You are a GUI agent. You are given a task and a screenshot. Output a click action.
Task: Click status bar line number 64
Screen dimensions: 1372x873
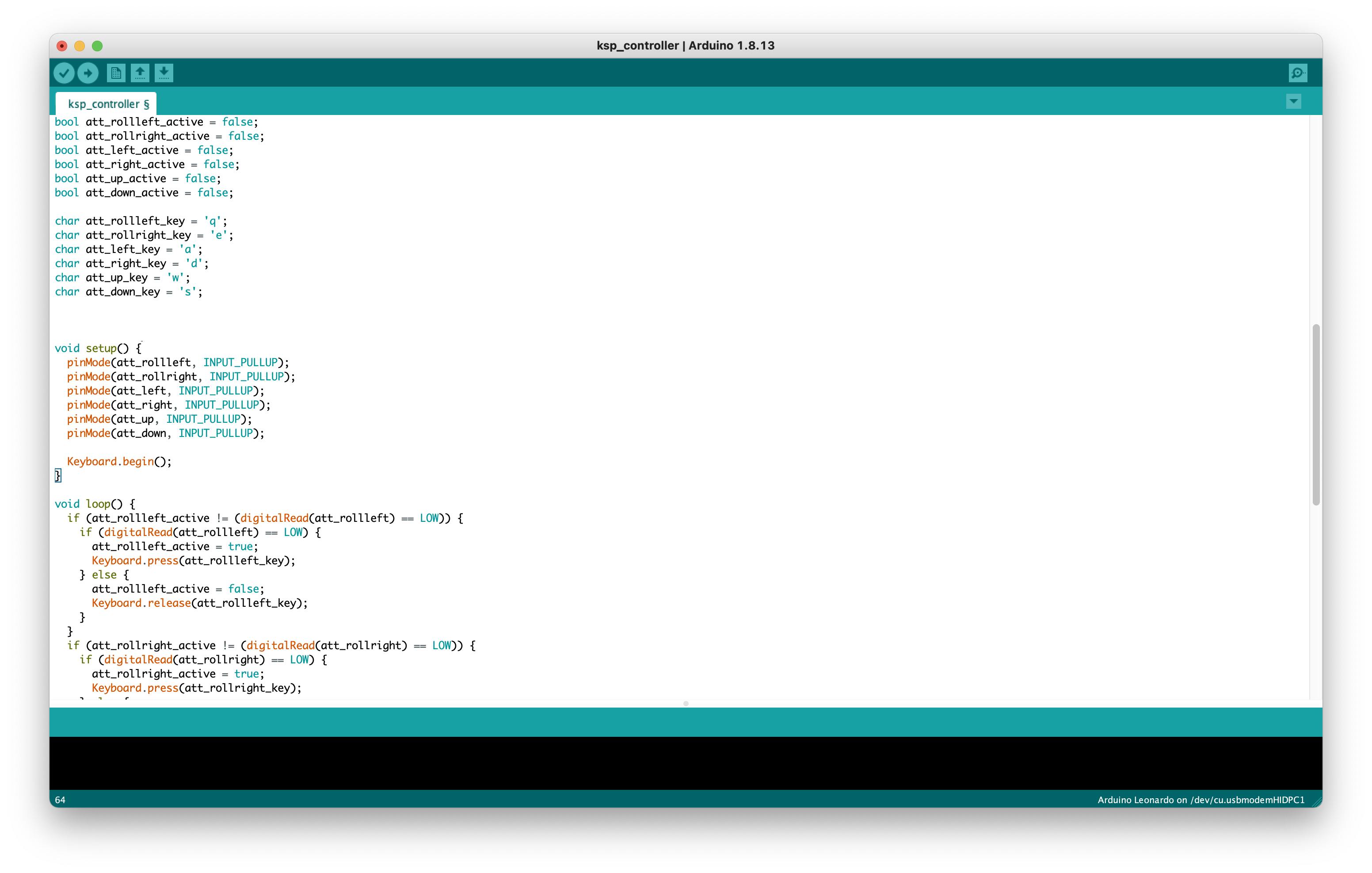60,800
